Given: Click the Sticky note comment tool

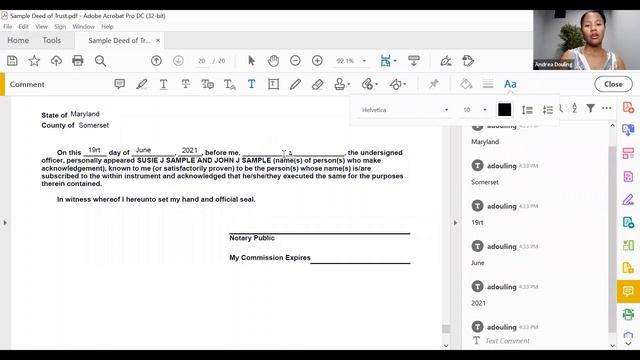Looking at the screenshot, I should pyautogui.click(x=120, y=84).
